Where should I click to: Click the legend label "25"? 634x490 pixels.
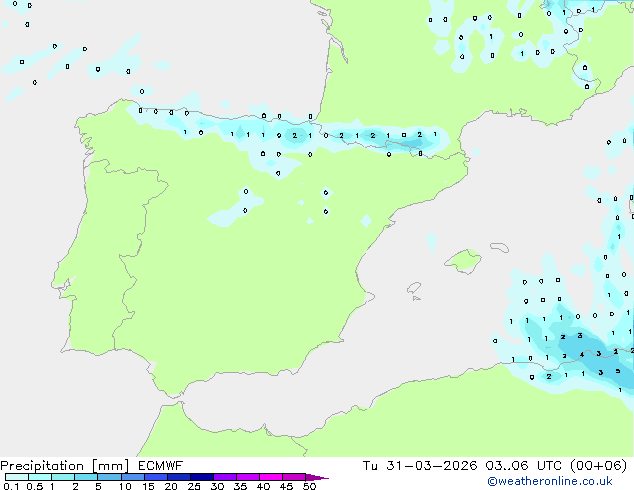[194, 486]
